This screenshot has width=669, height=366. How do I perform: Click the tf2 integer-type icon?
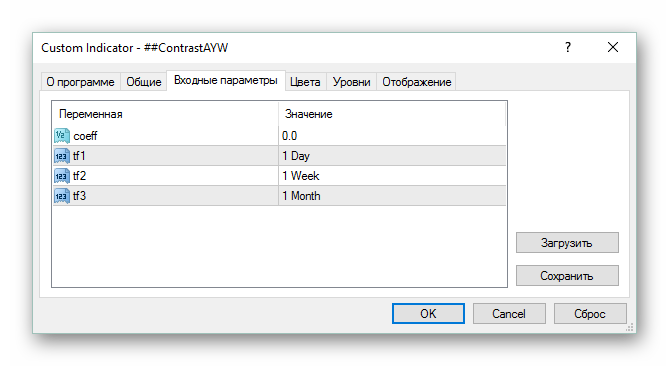(x=61, y=176)
